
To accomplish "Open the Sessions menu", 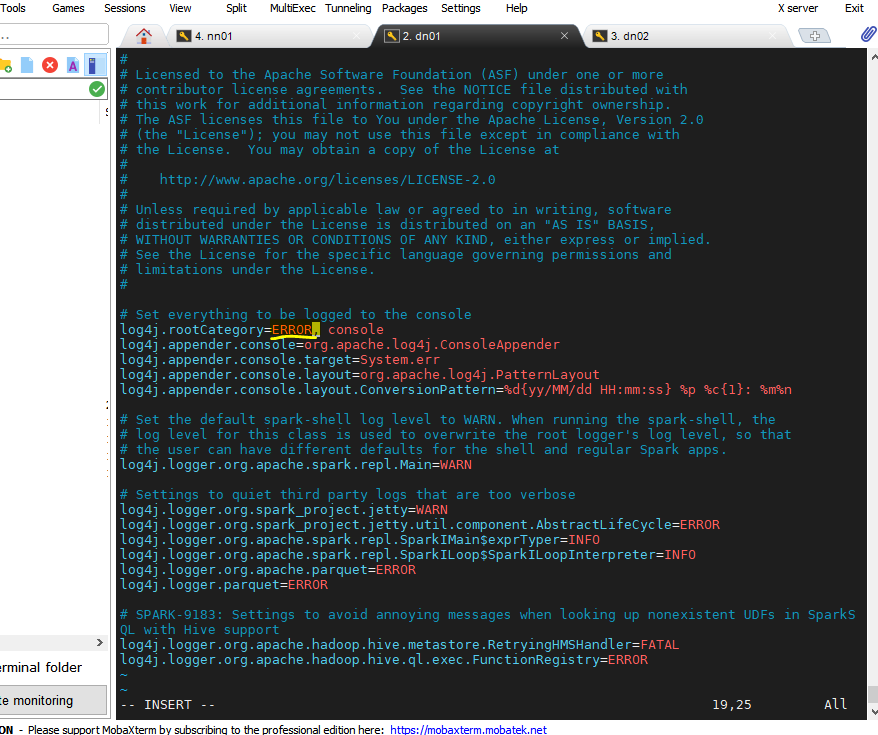I will [x=125, y=8].
